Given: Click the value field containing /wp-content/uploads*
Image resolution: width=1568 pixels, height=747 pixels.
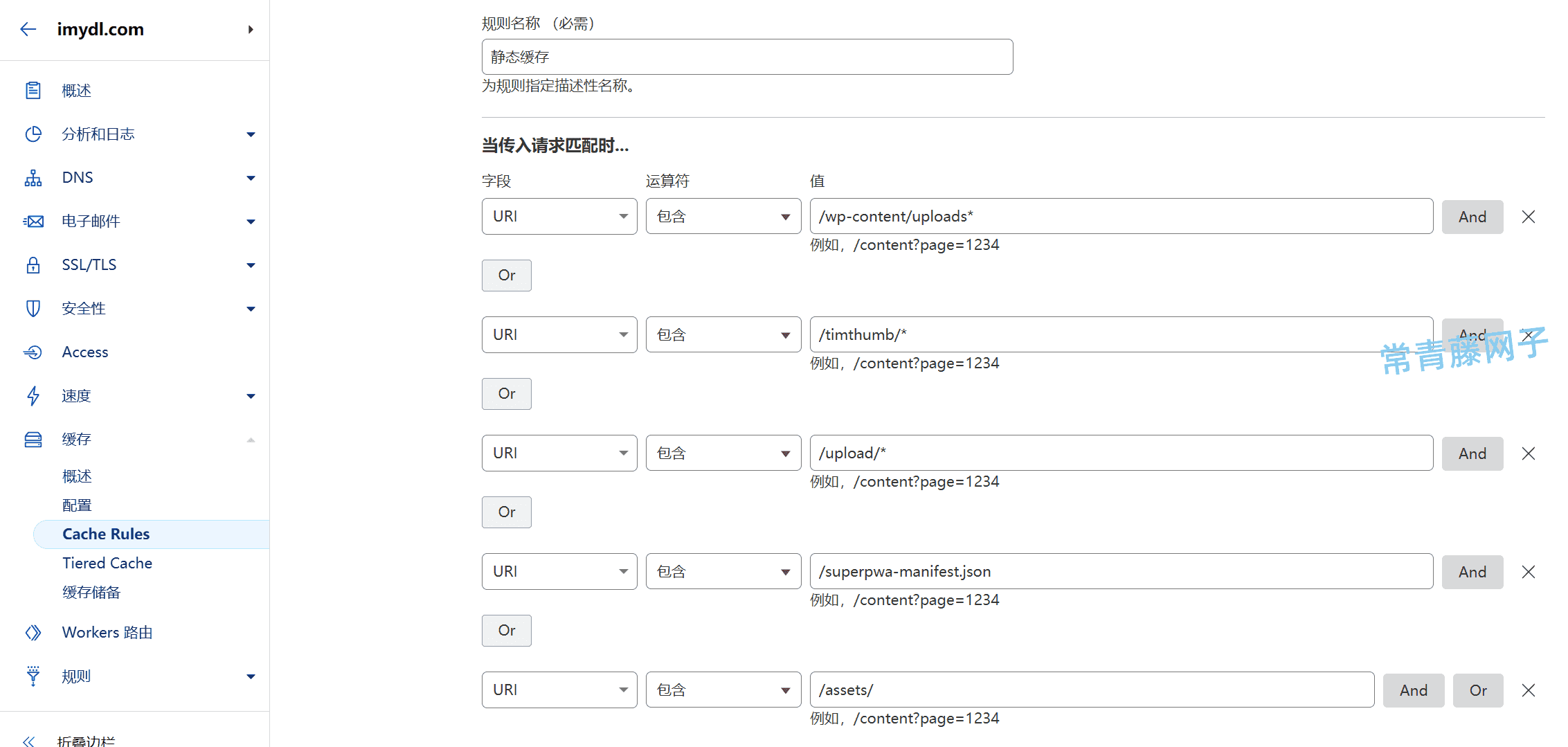Looking at the screenshot, I should [1121, 217].
